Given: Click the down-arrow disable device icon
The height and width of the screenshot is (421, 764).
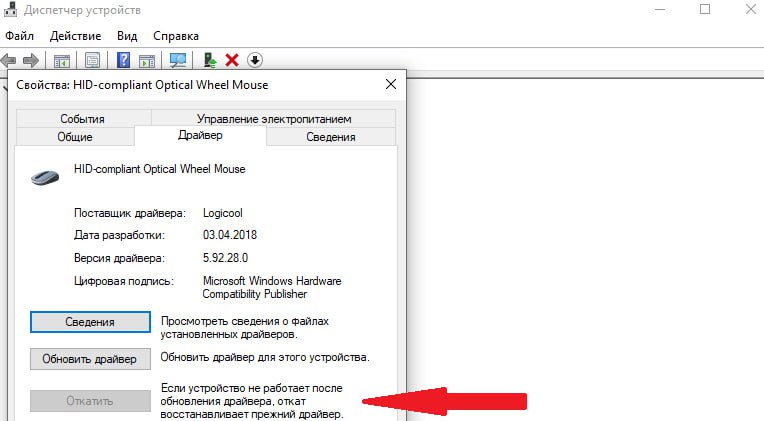Looking at the screenshot, I should (255, 60).
